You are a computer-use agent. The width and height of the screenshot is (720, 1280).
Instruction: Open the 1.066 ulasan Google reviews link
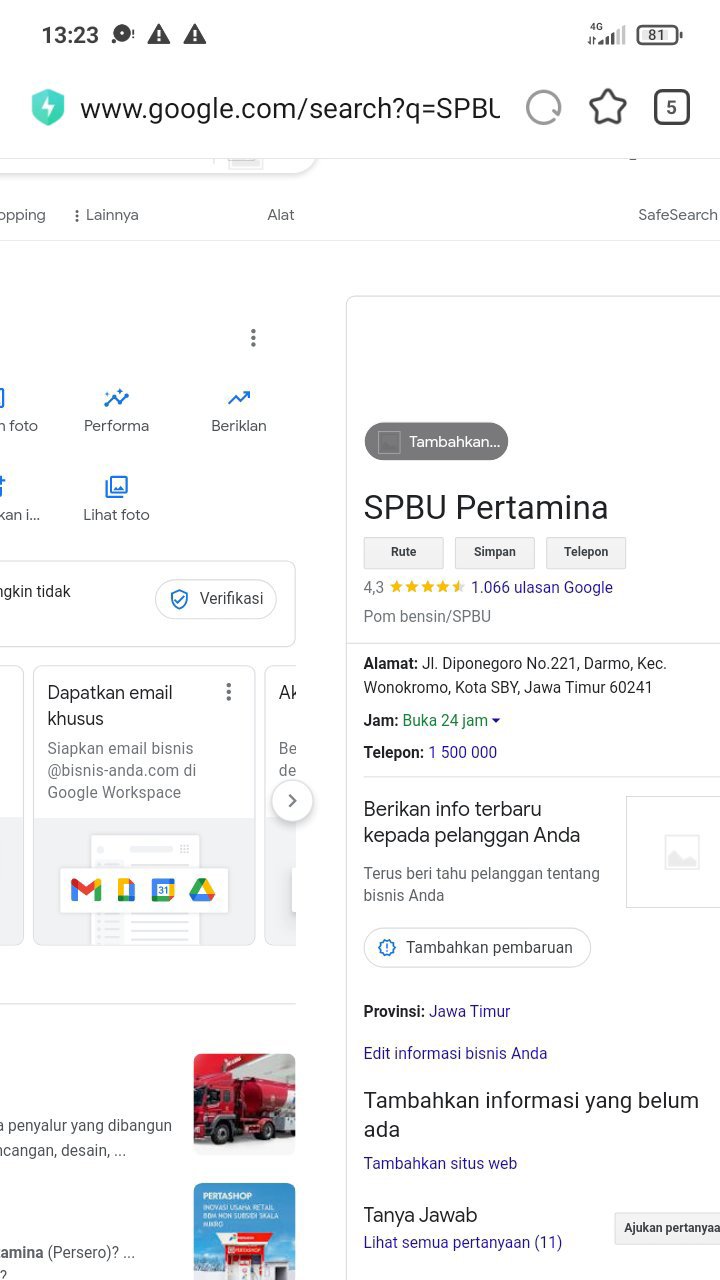pyautogui.click(x=541, y=587)
